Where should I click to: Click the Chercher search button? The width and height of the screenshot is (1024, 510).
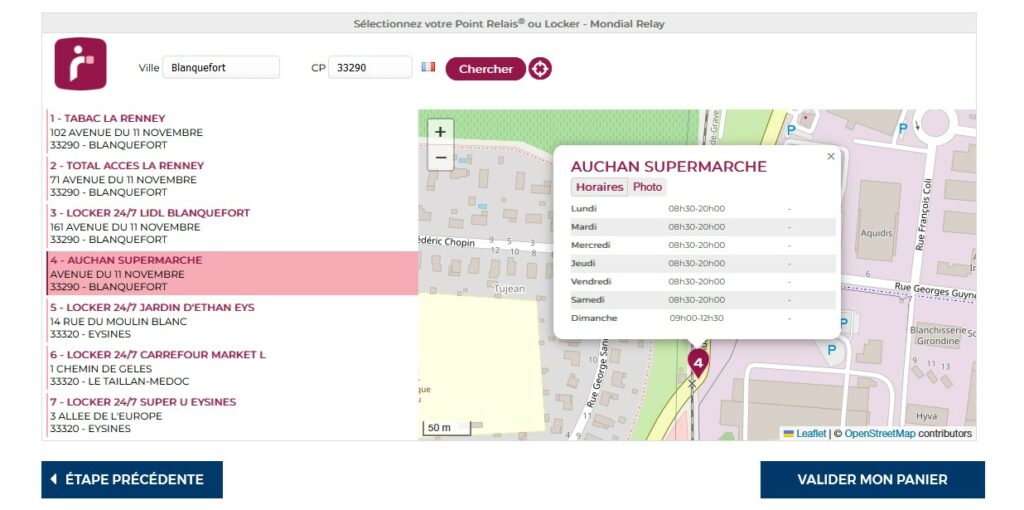[485, 69]
